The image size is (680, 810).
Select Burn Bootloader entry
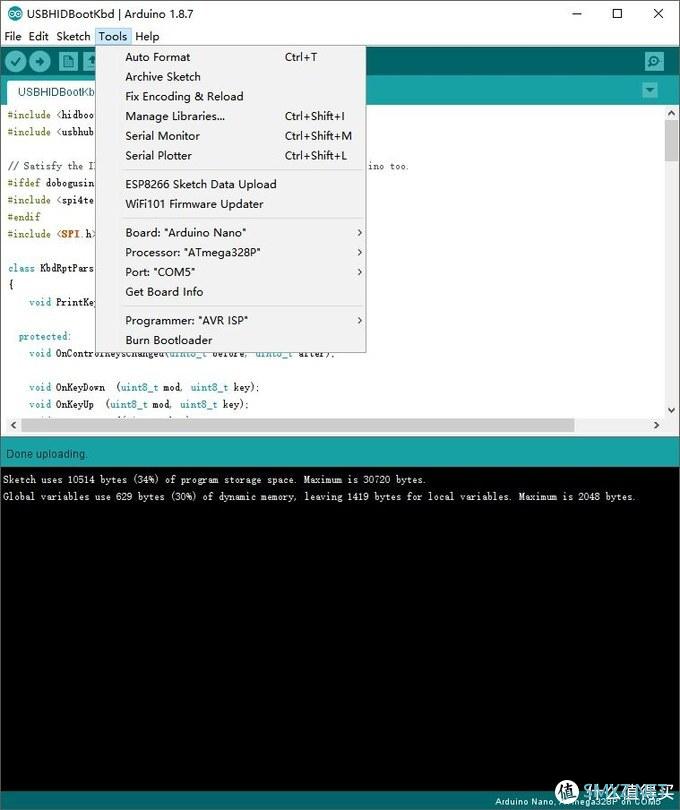[230, 340]
